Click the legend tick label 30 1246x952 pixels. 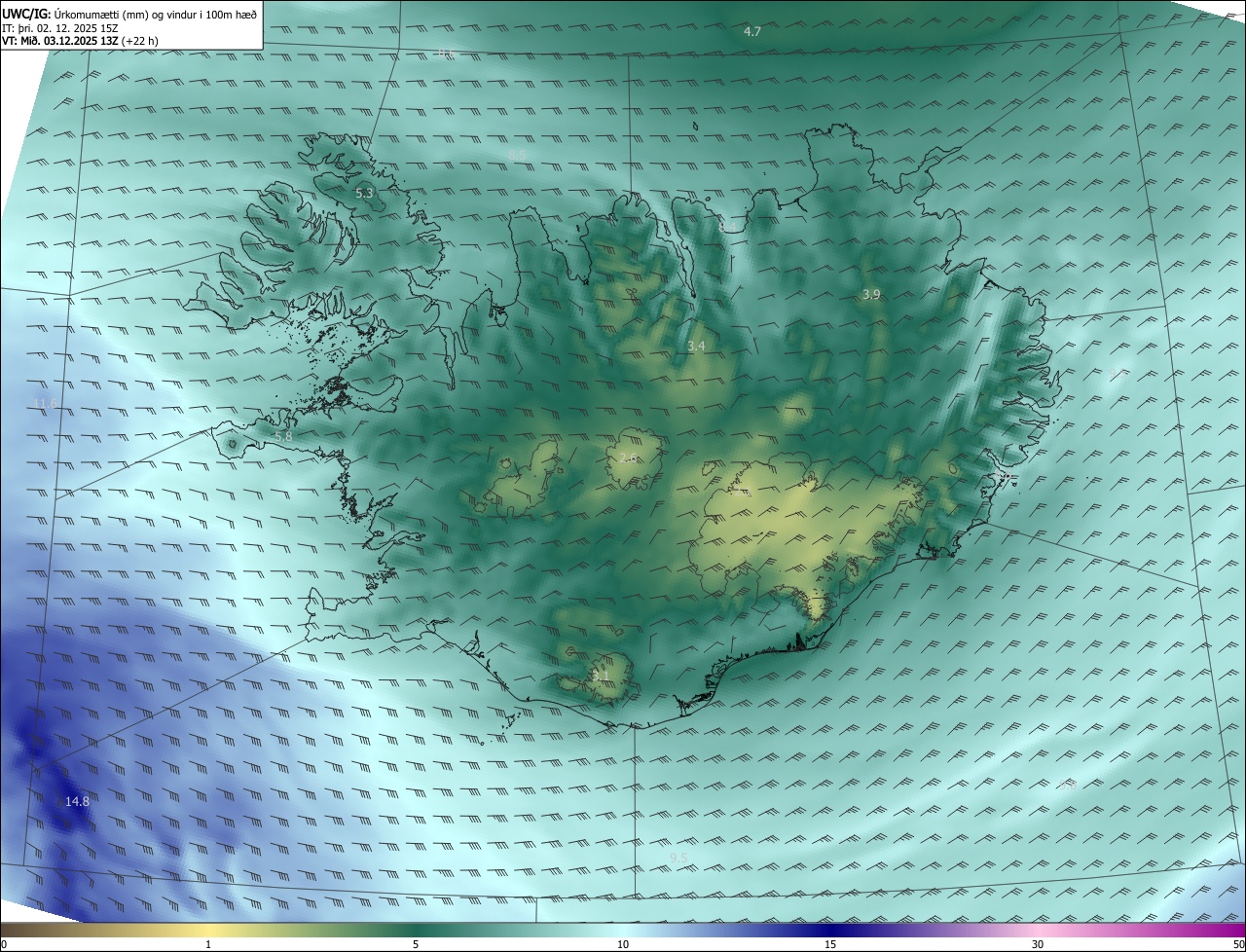[x=1038, y=945]
